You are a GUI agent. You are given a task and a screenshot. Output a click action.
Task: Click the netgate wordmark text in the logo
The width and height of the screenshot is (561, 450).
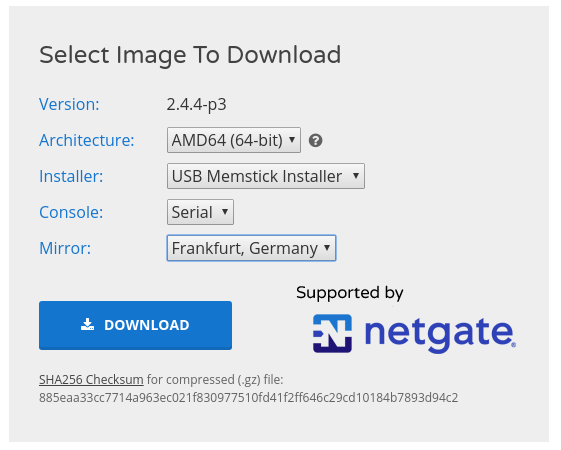point(440,333)
